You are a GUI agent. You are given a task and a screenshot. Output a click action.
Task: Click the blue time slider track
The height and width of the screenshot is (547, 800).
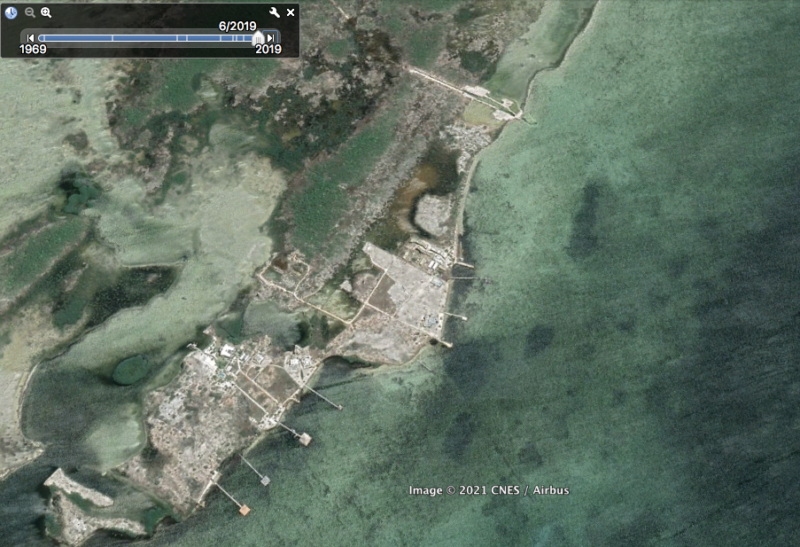(x=145, y=38)
